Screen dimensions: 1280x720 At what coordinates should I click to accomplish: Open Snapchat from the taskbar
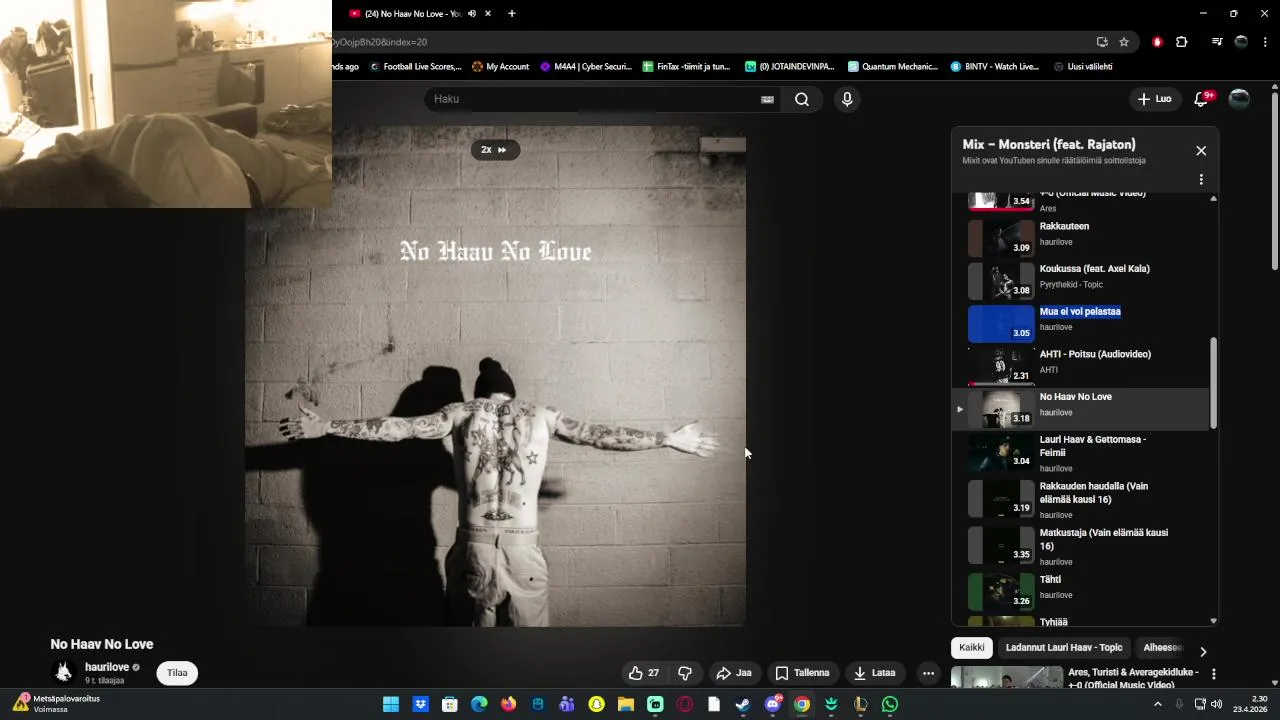(x=597, y=704)
